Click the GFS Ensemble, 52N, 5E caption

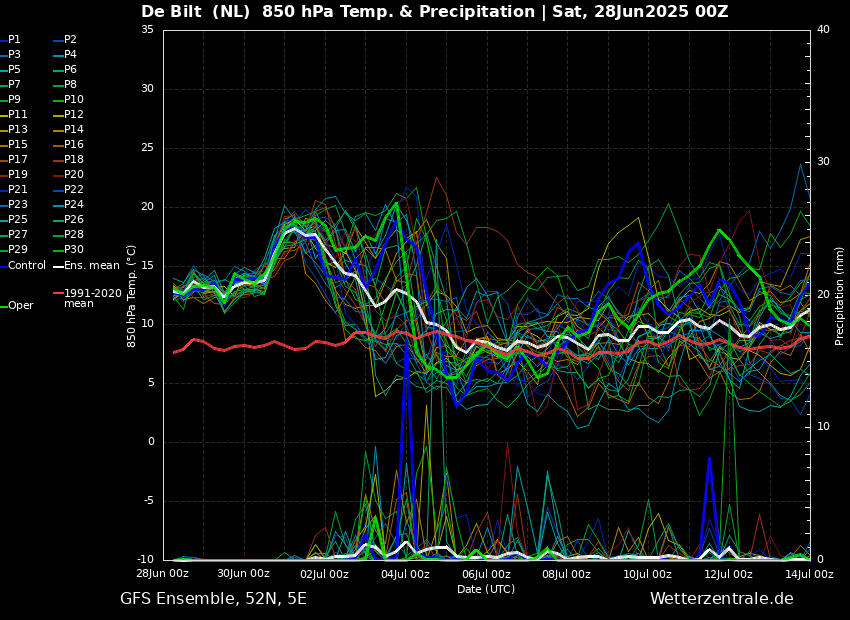point(213,599)
